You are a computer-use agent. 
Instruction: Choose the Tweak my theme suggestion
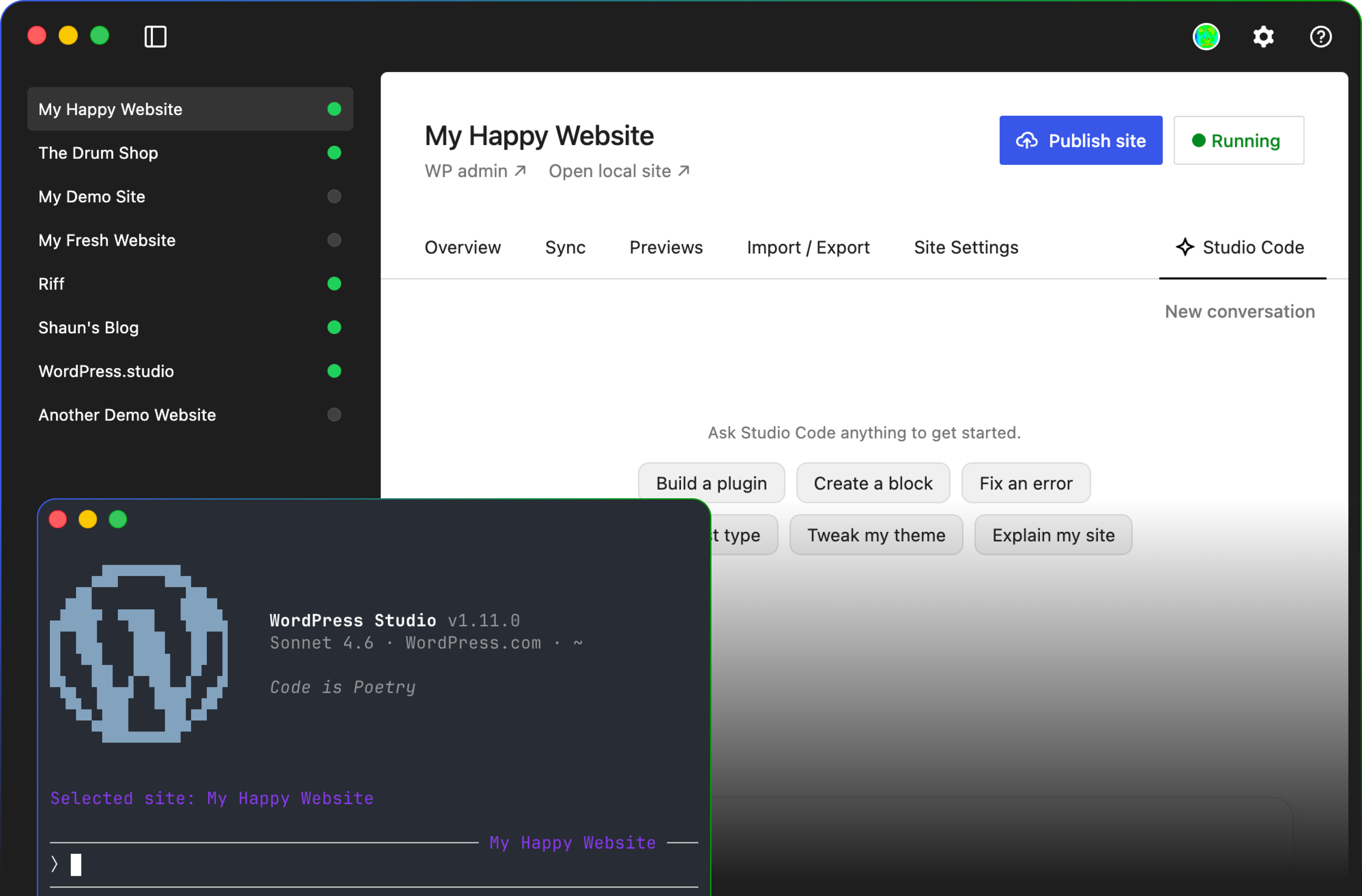click(876, 534)
